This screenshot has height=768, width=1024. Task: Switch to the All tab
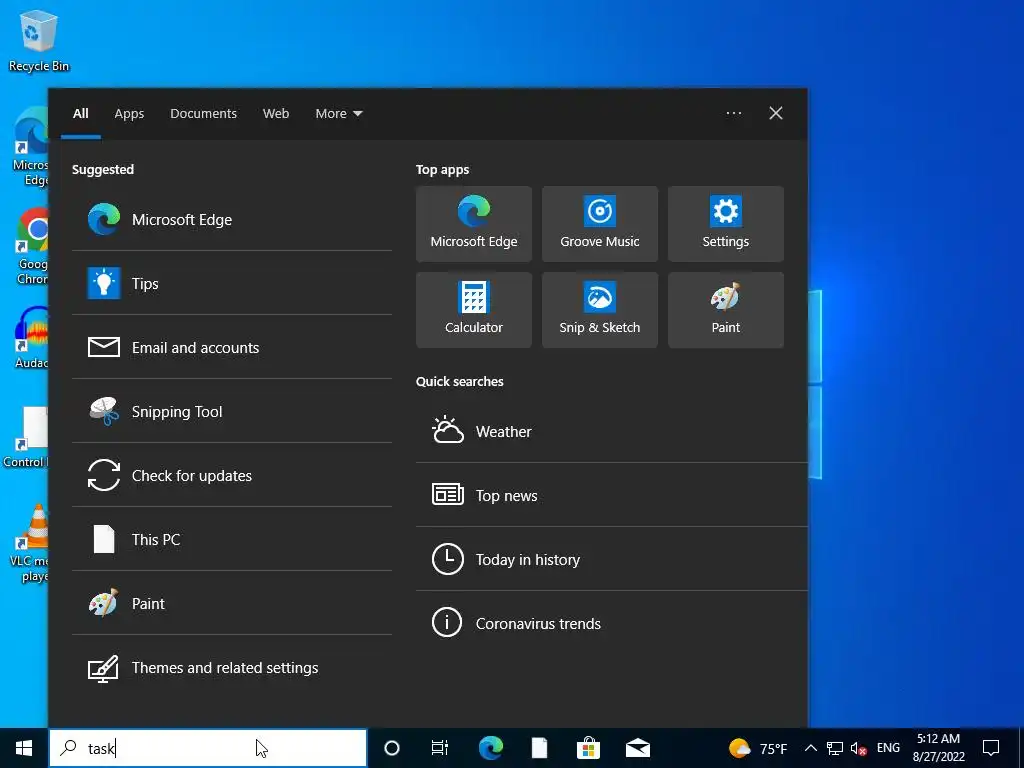80,114
